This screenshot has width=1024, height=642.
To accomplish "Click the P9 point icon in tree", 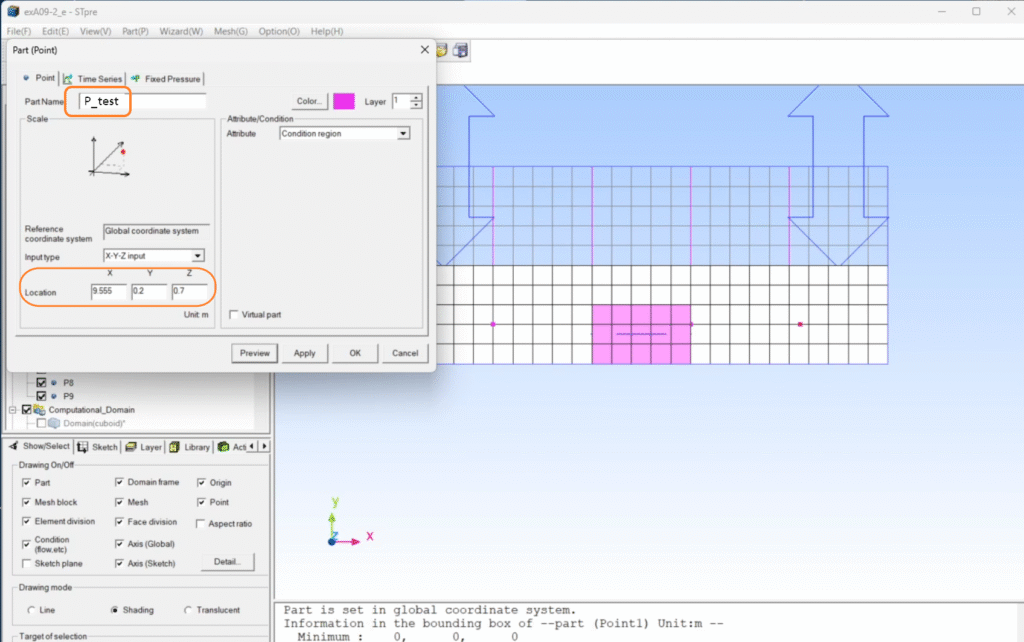I will 54,396.
